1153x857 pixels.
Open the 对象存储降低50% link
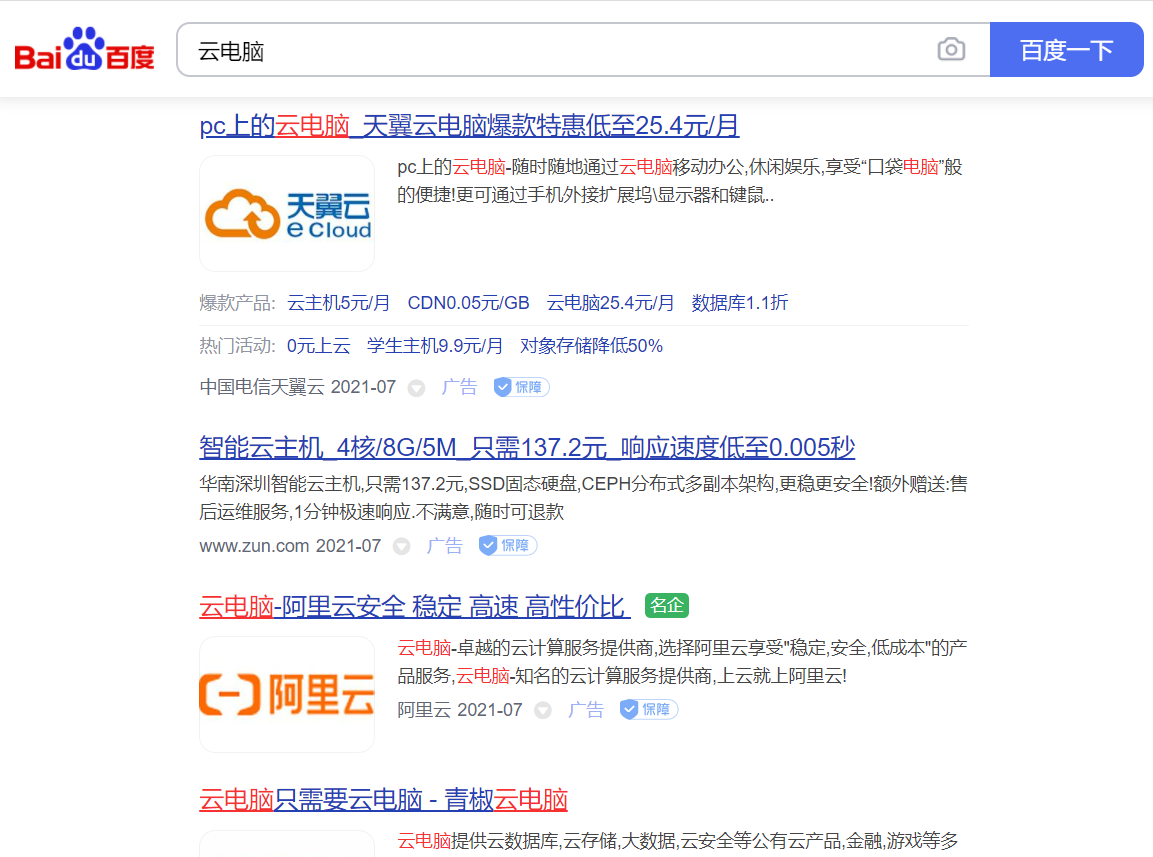coord(591,346)
